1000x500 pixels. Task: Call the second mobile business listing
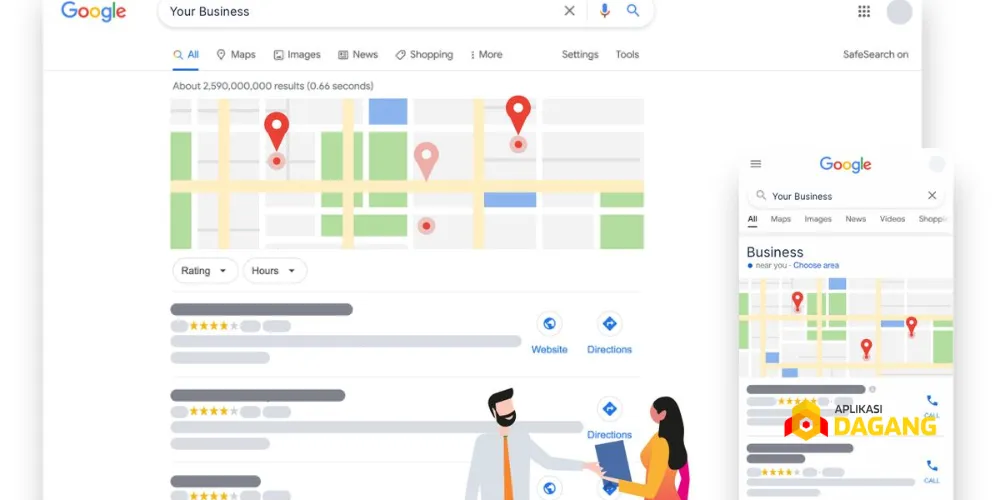click(932, 471)
